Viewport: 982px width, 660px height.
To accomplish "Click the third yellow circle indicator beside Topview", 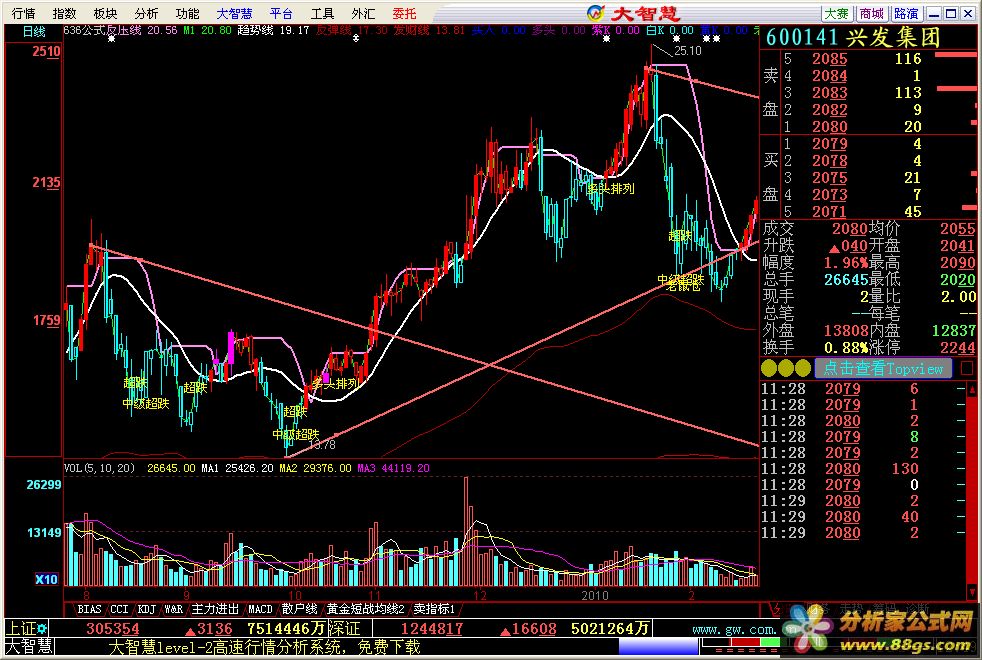I will click(803, 368).
